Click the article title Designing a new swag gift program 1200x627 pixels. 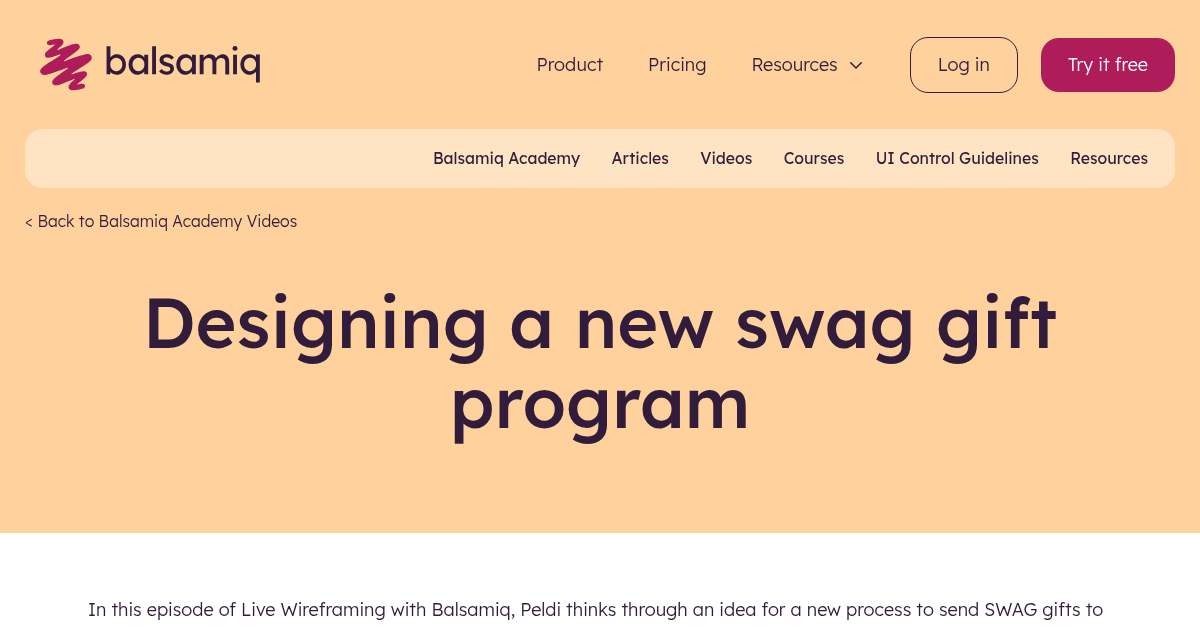coord(600,362)
